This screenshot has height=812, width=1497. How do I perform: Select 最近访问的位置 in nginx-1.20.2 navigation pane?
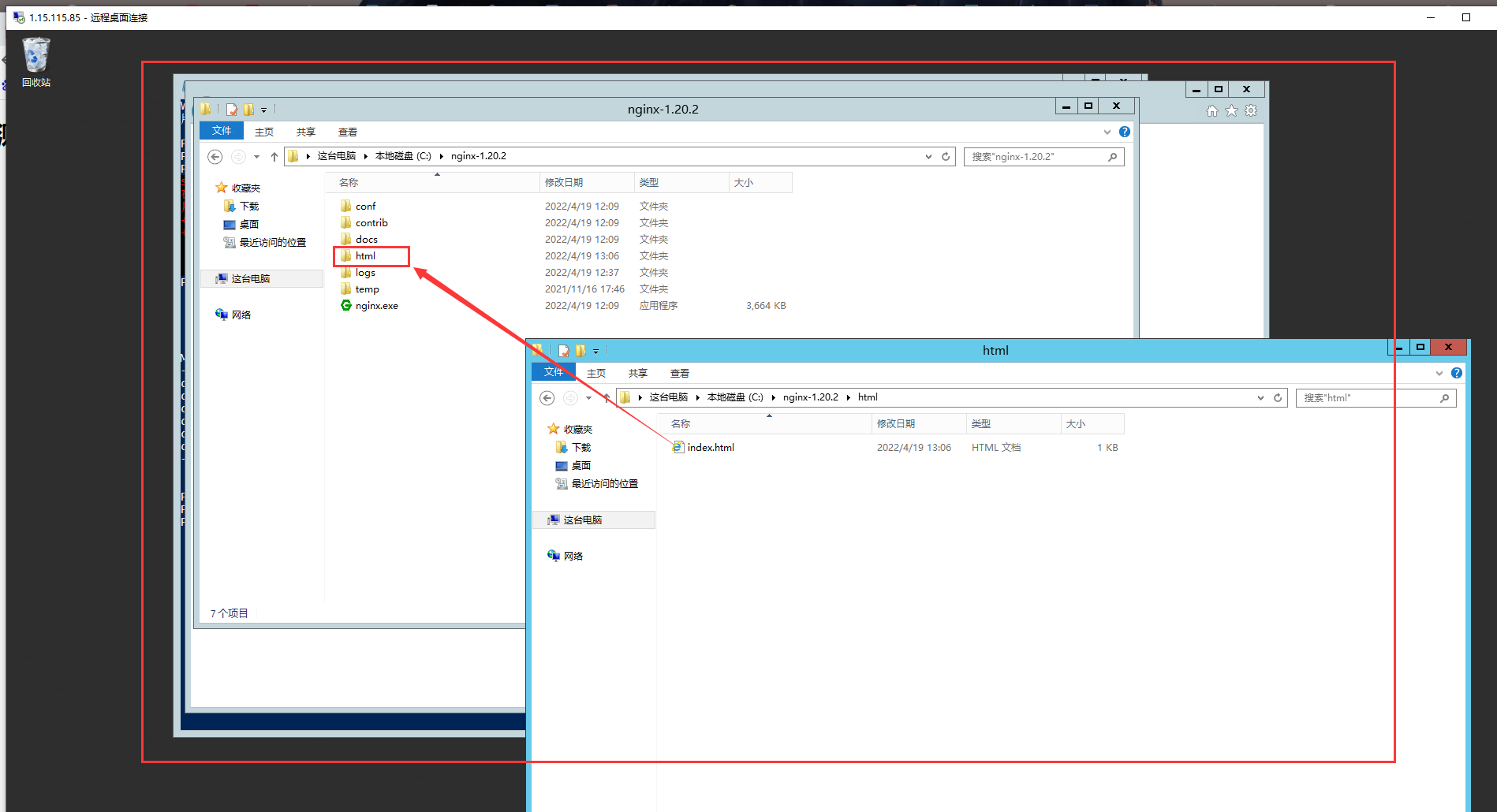pyautogui.click(x=265, y=242)
